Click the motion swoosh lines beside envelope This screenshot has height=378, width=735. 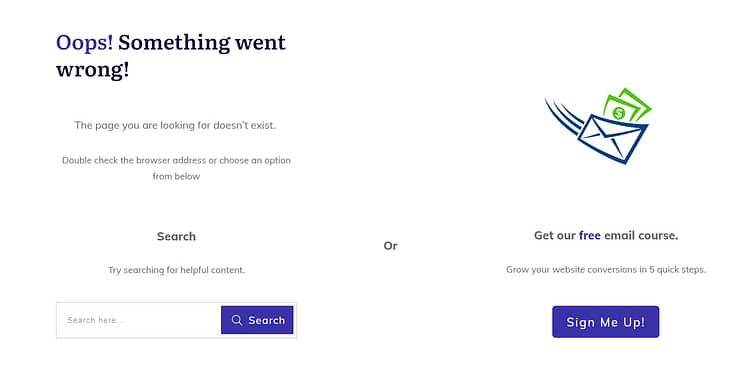click(563, 115)
